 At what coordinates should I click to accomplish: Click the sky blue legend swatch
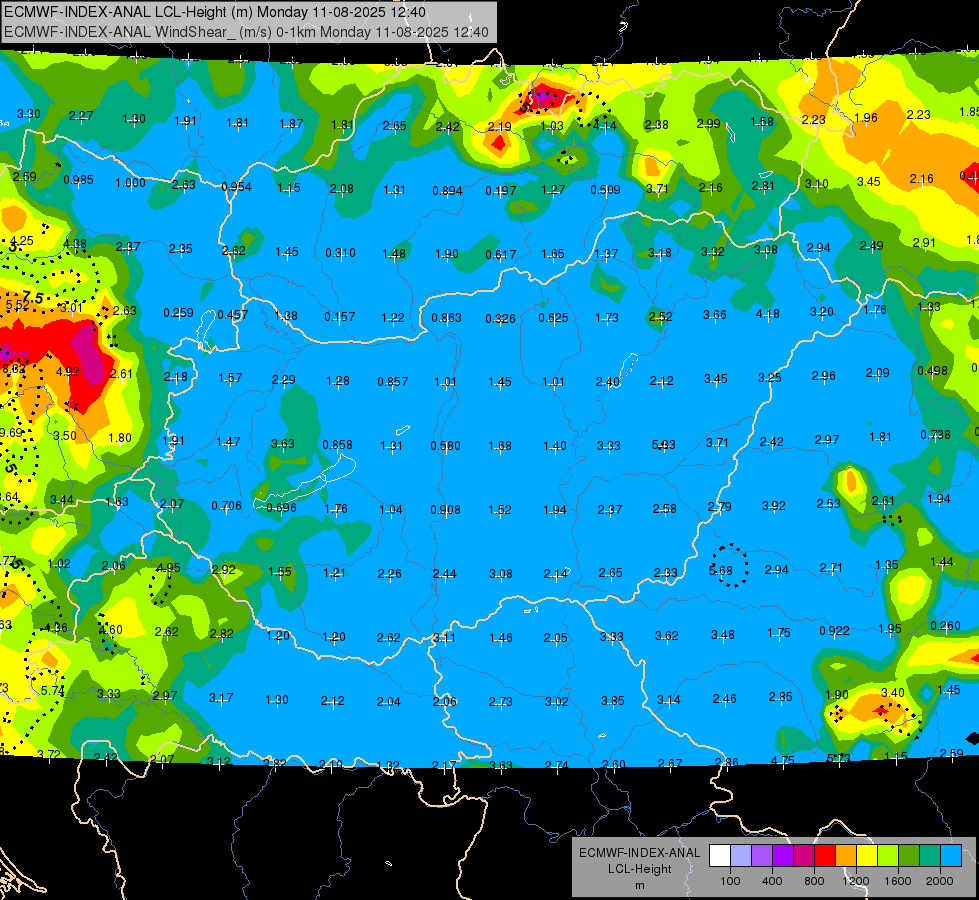951,855
